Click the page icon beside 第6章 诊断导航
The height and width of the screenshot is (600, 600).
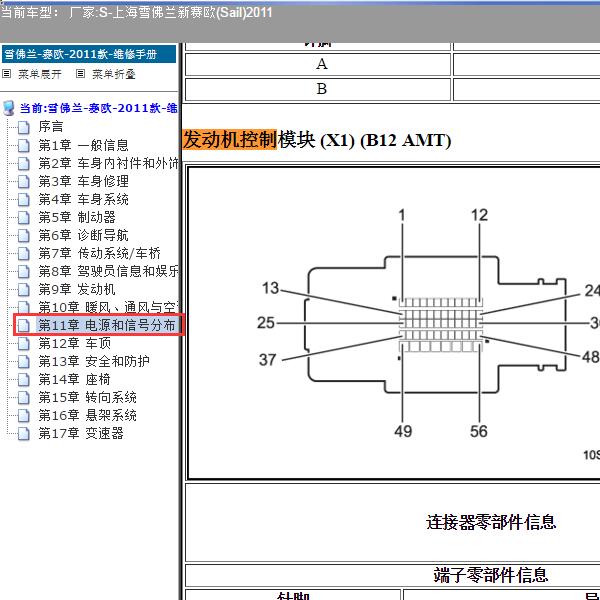pos(24,235)
